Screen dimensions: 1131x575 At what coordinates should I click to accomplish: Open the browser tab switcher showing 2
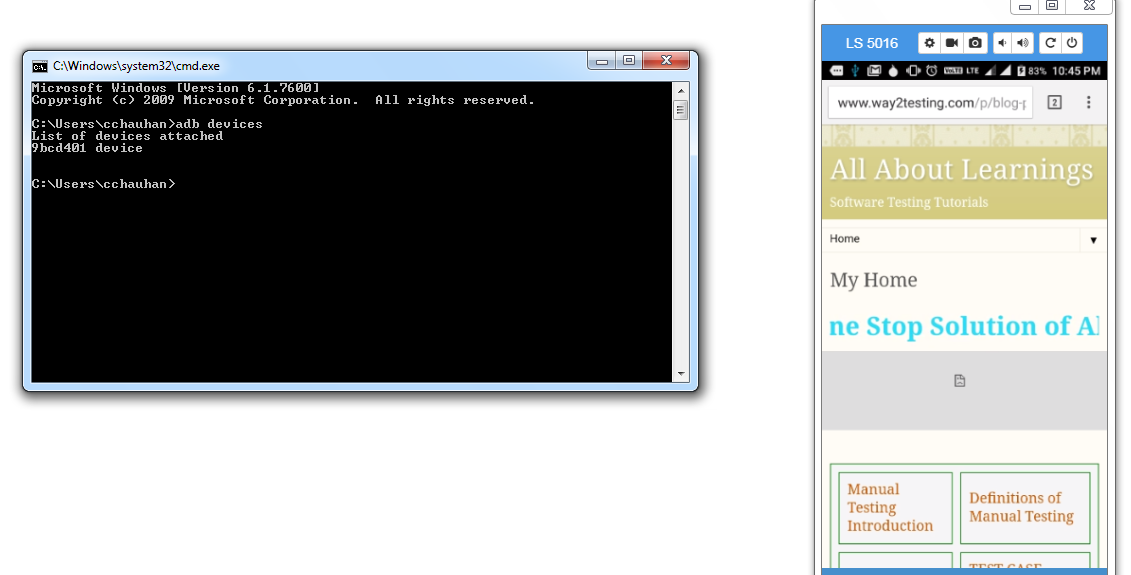(x=1055, y=102)
